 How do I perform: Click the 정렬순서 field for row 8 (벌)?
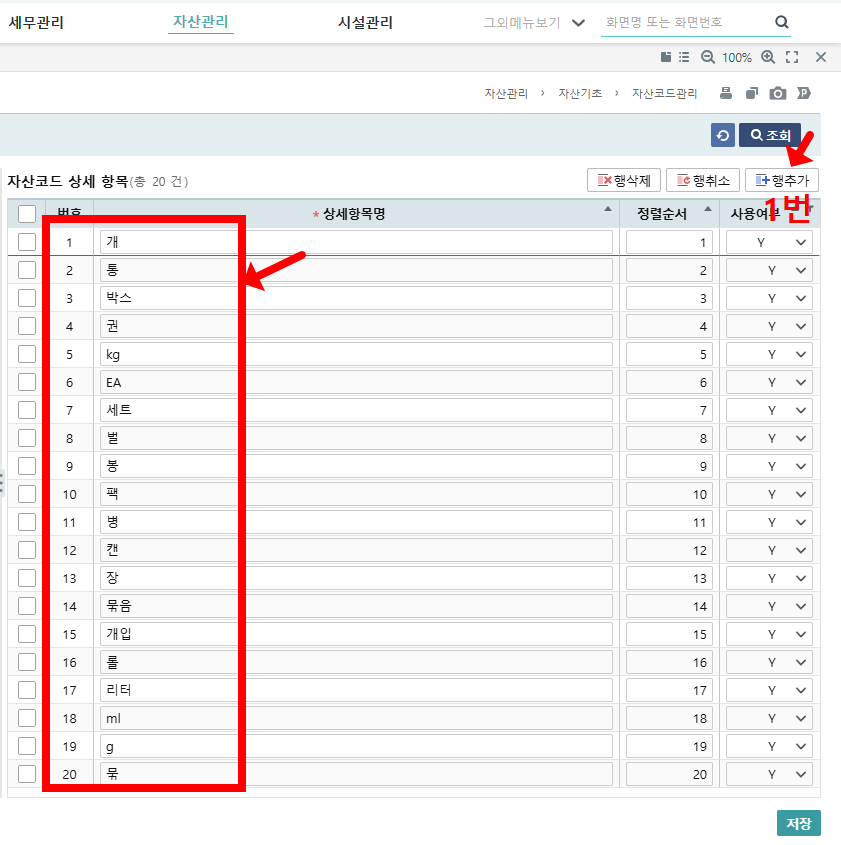(x=669, y=439)
